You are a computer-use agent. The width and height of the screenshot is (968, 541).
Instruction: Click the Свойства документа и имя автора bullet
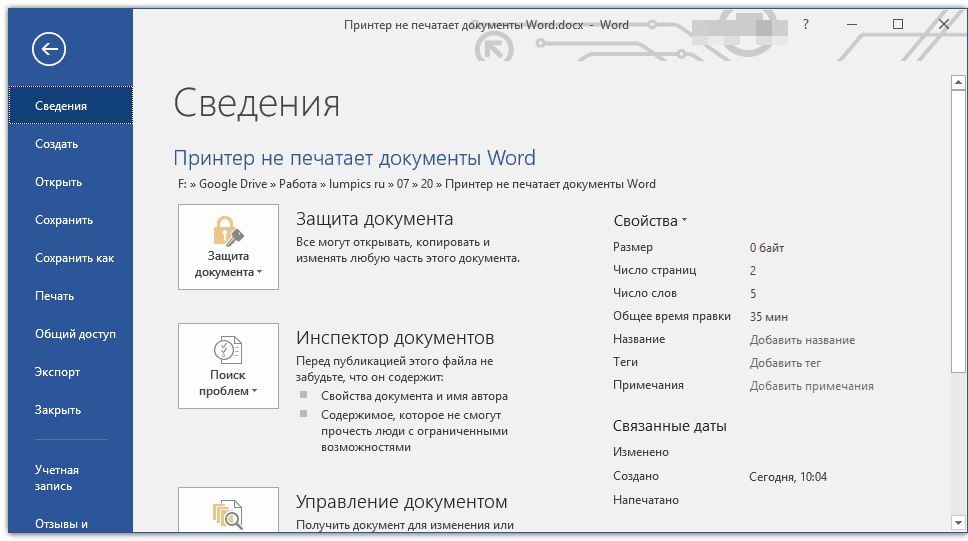pyautogui.click(x=414, y=396)
